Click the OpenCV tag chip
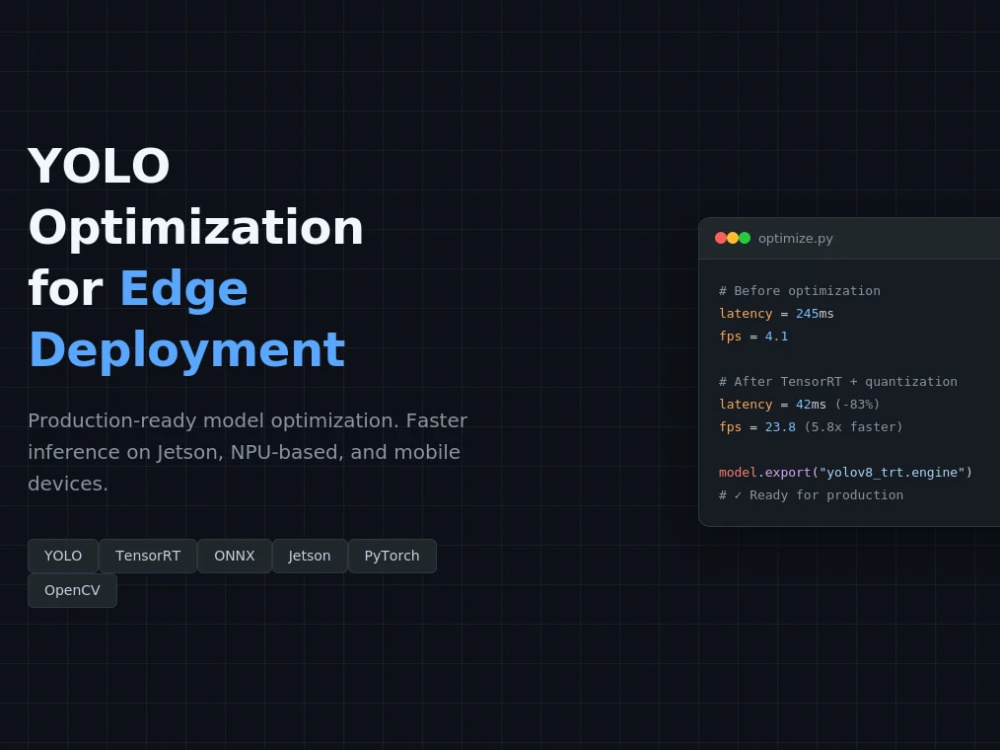This screenshot has height=750, width=1000. point(72,590)
